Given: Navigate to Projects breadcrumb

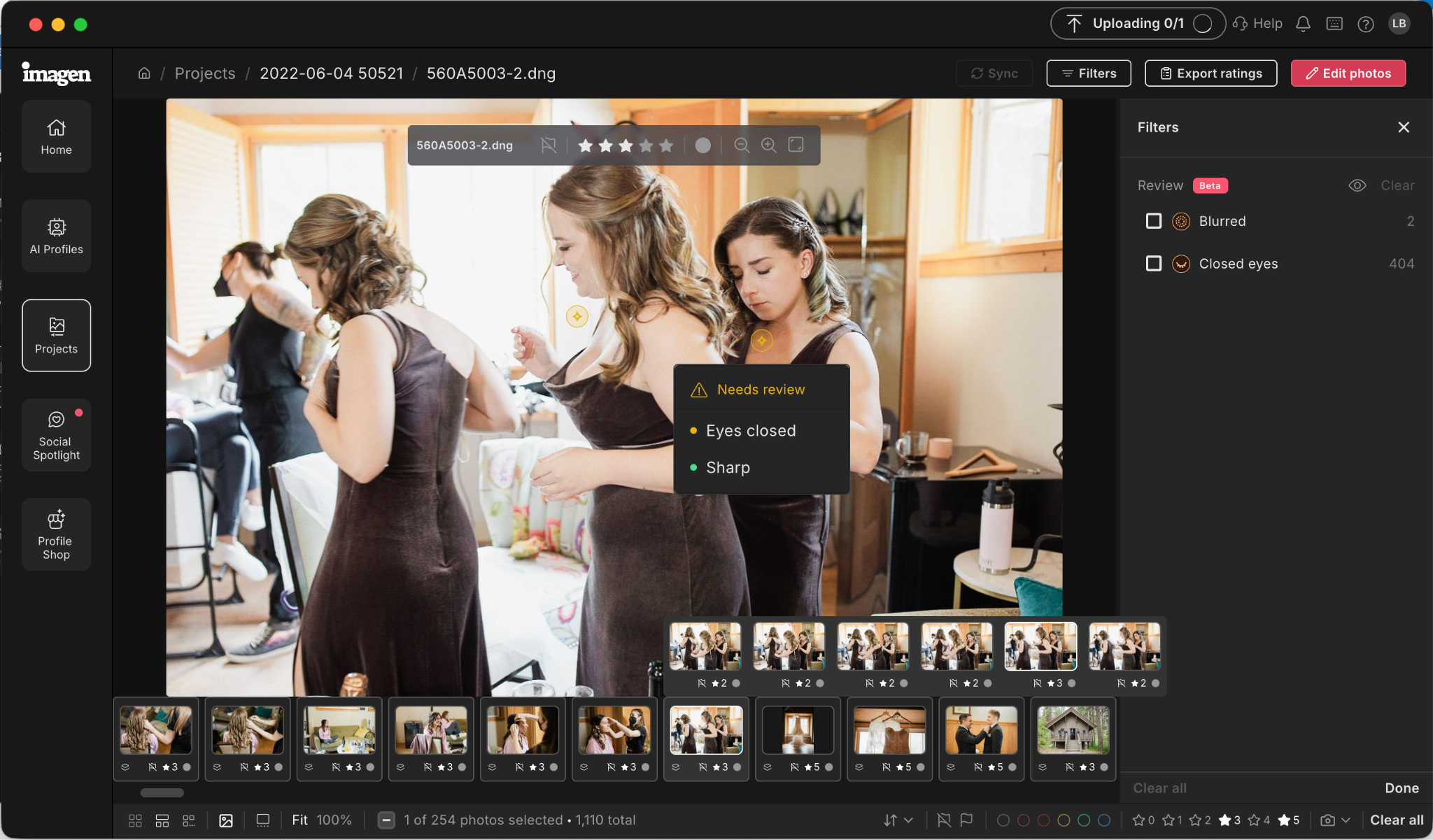Looking at the screenshot, I should click(x=205, y=73).
